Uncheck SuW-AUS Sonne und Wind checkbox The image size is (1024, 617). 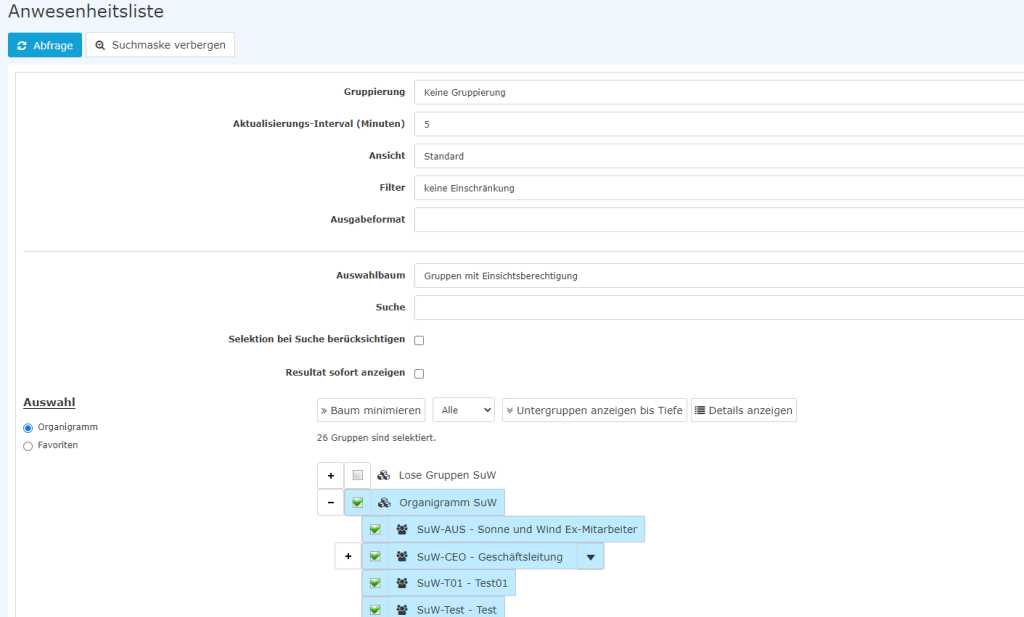pyautogui.click(x=375, y=530)
